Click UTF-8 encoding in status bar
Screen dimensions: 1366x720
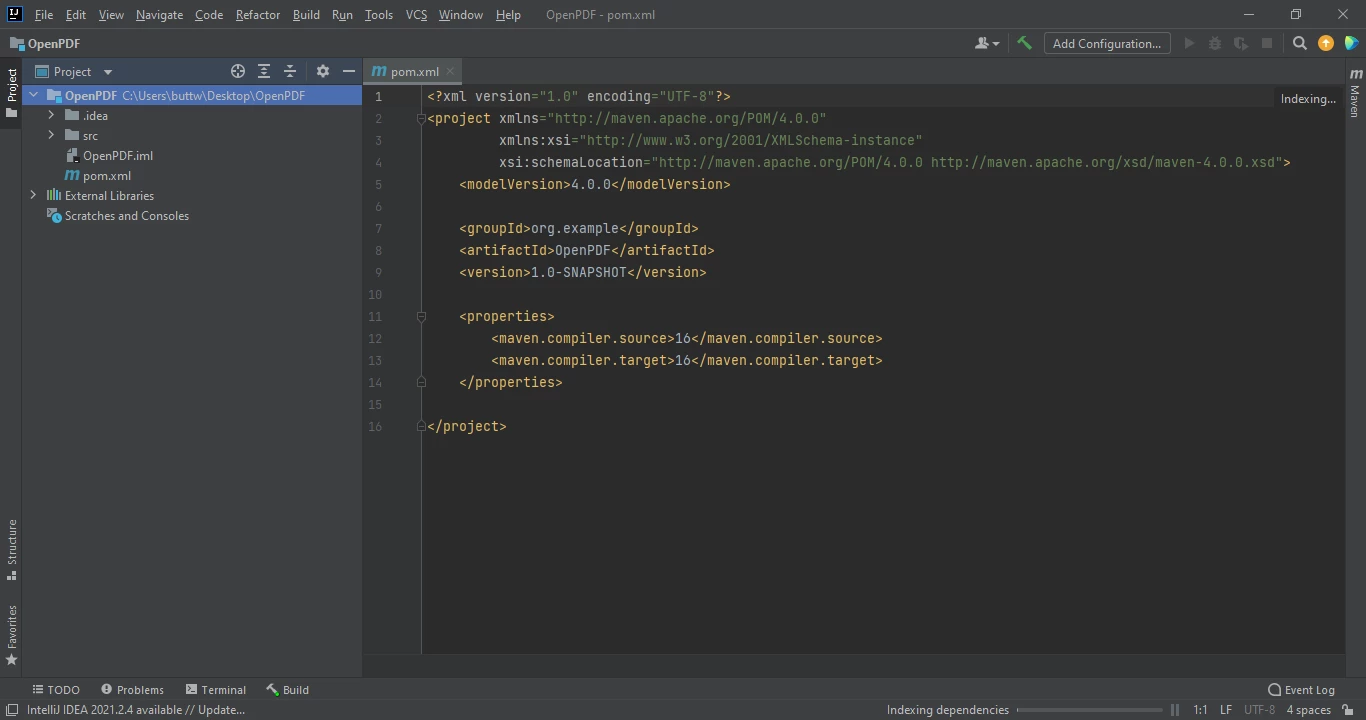click(x=1259, y=710)
